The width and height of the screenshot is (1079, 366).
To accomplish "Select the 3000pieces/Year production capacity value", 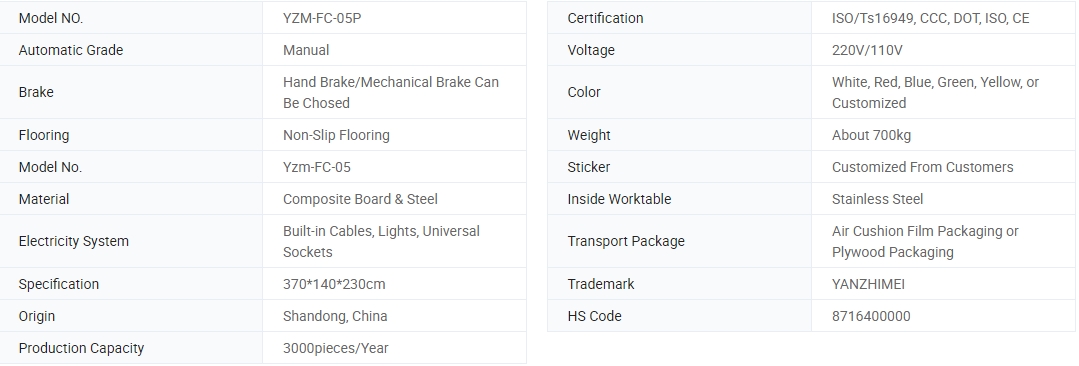I will coord(336,348).
